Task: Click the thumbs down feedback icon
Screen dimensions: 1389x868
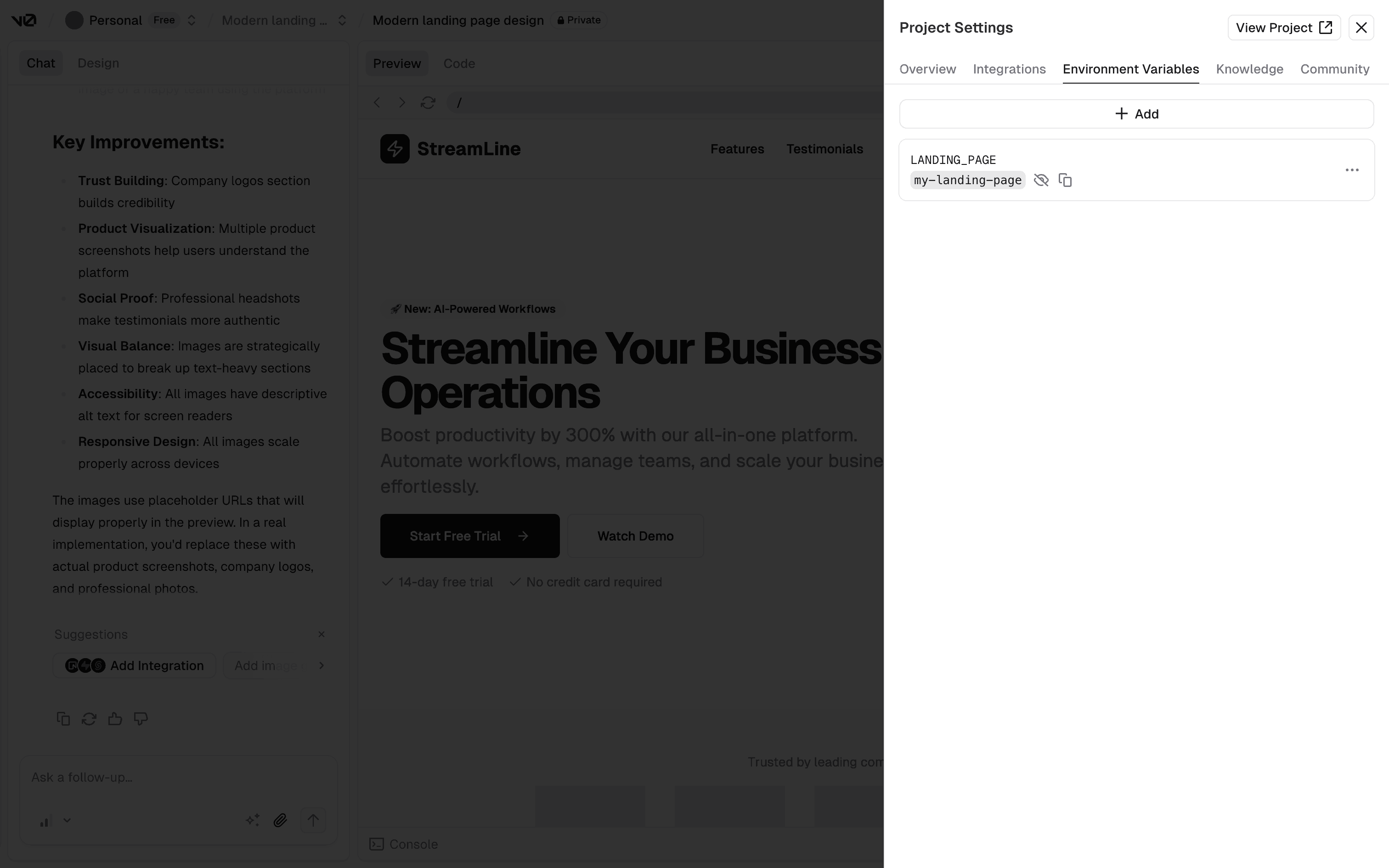Action: tap(141, 719)
